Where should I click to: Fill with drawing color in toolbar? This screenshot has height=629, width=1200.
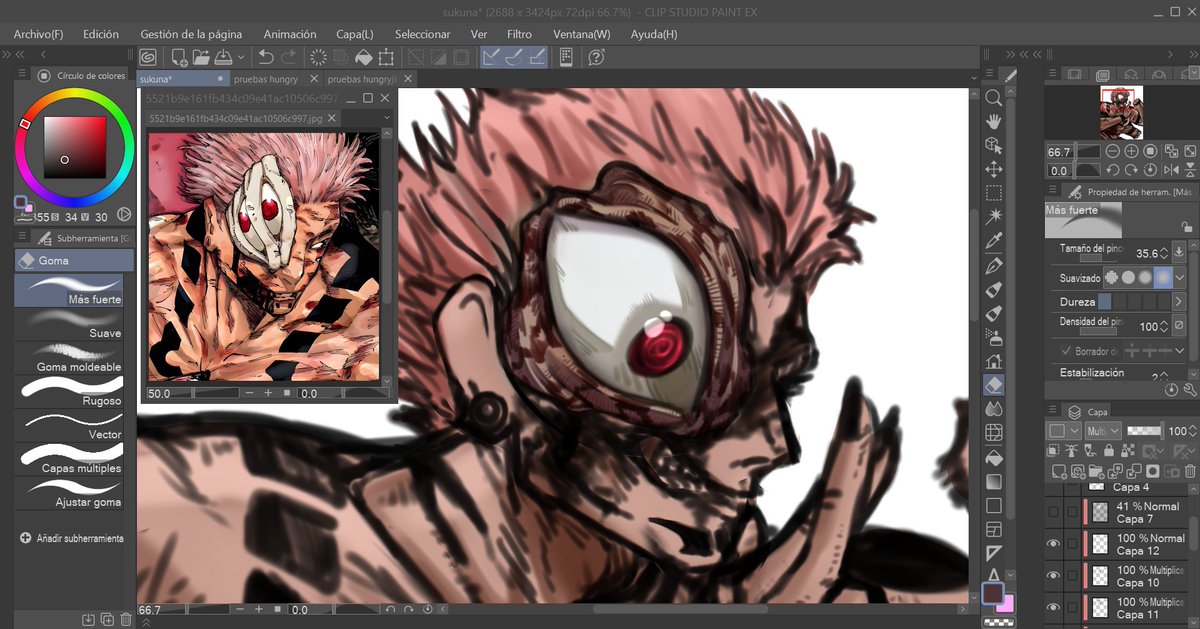[x=364, y=57]
